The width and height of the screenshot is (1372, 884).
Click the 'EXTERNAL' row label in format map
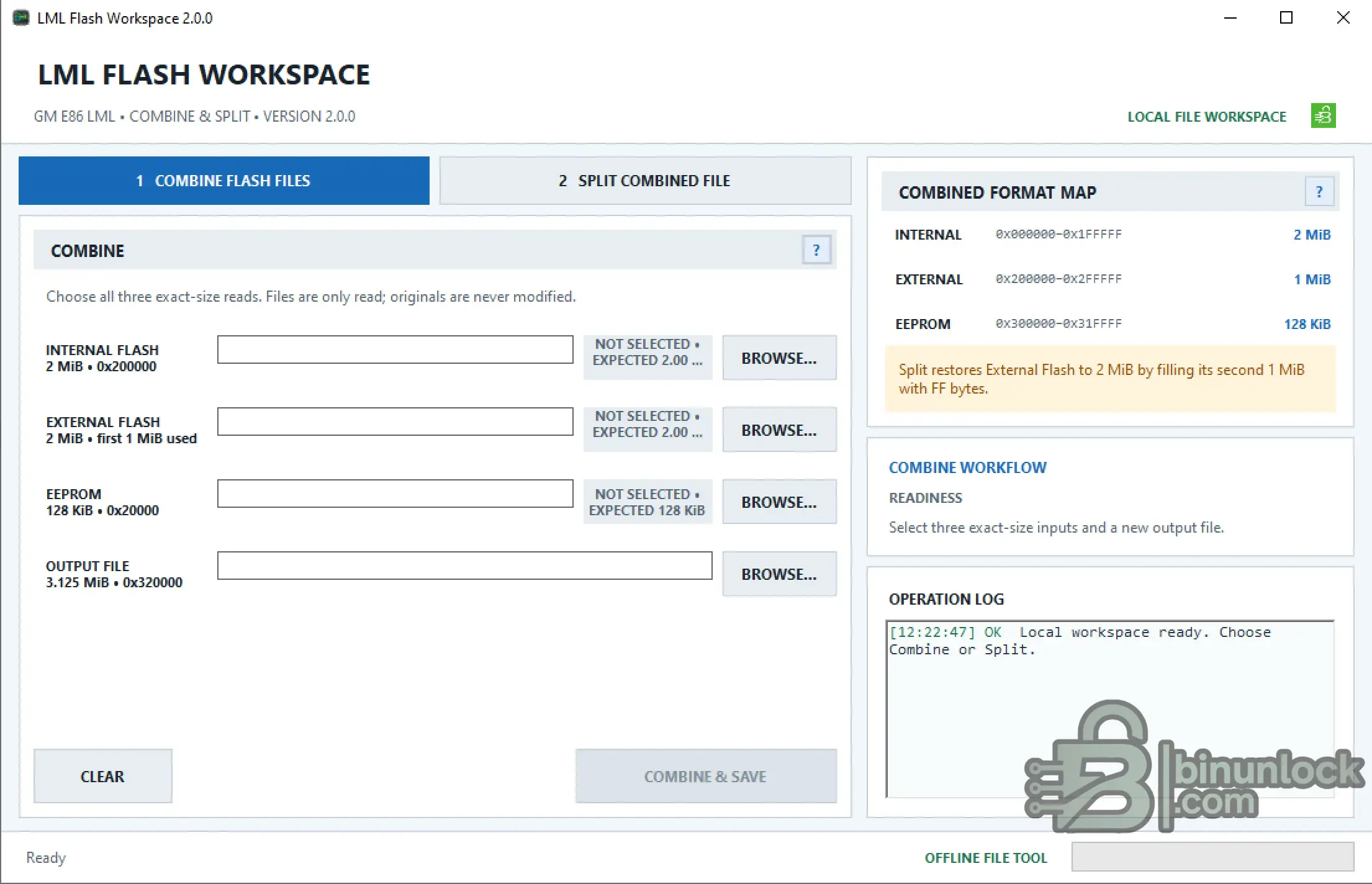(929, 279)
